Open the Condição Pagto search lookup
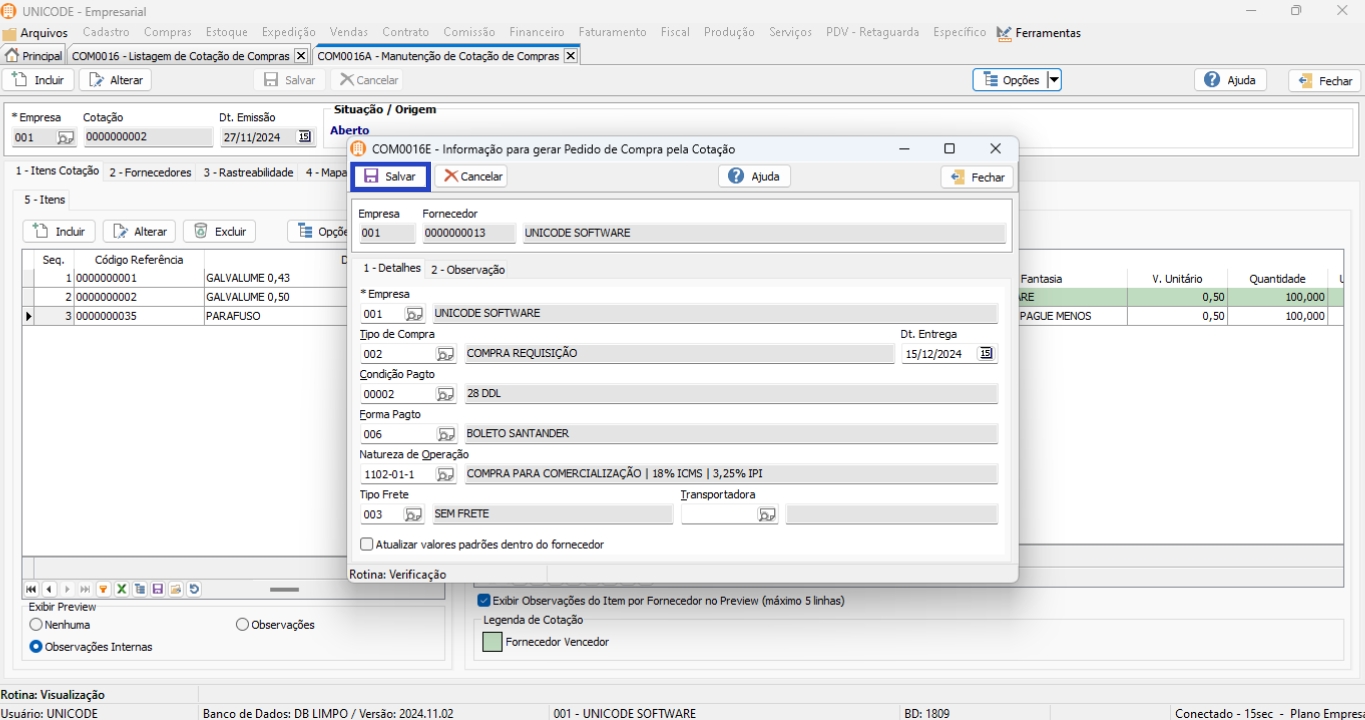Screen dimensions: 1365x720 coord(445,394)
